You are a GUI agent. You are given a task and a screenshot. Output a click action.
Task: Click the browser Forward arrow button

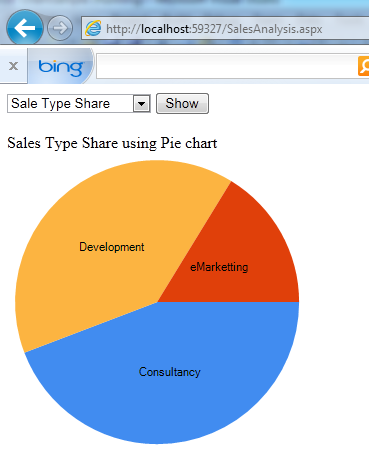[60, 28]
